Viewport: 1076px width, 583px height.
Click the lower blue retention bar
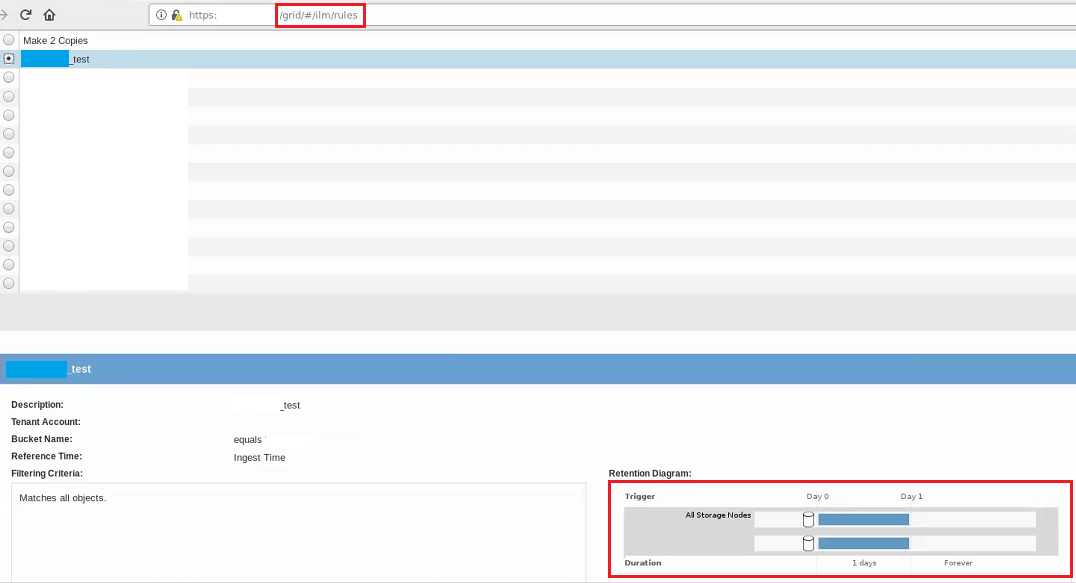[x=863, y=543]
